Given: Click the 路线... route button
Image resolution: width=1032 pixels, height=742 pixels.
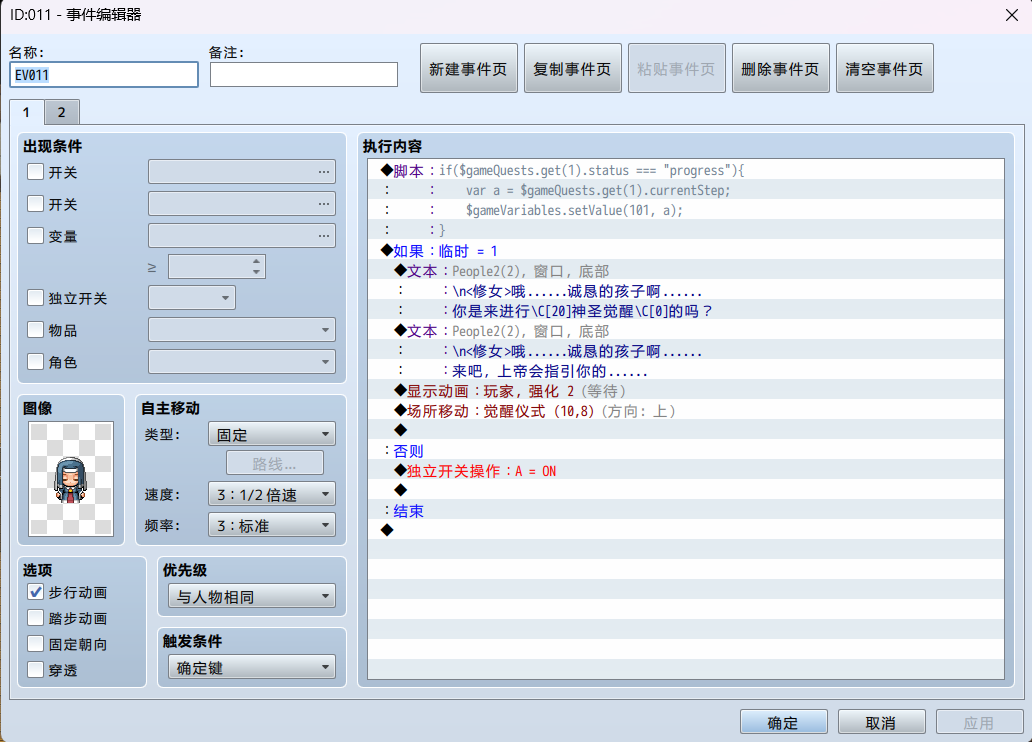Looking at the screenshot, I should coord(274,464).
